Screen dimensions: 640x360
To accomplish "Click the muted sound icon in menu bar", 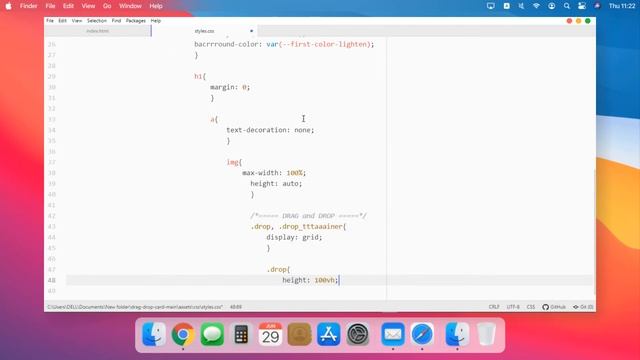I will click(521, 6).
